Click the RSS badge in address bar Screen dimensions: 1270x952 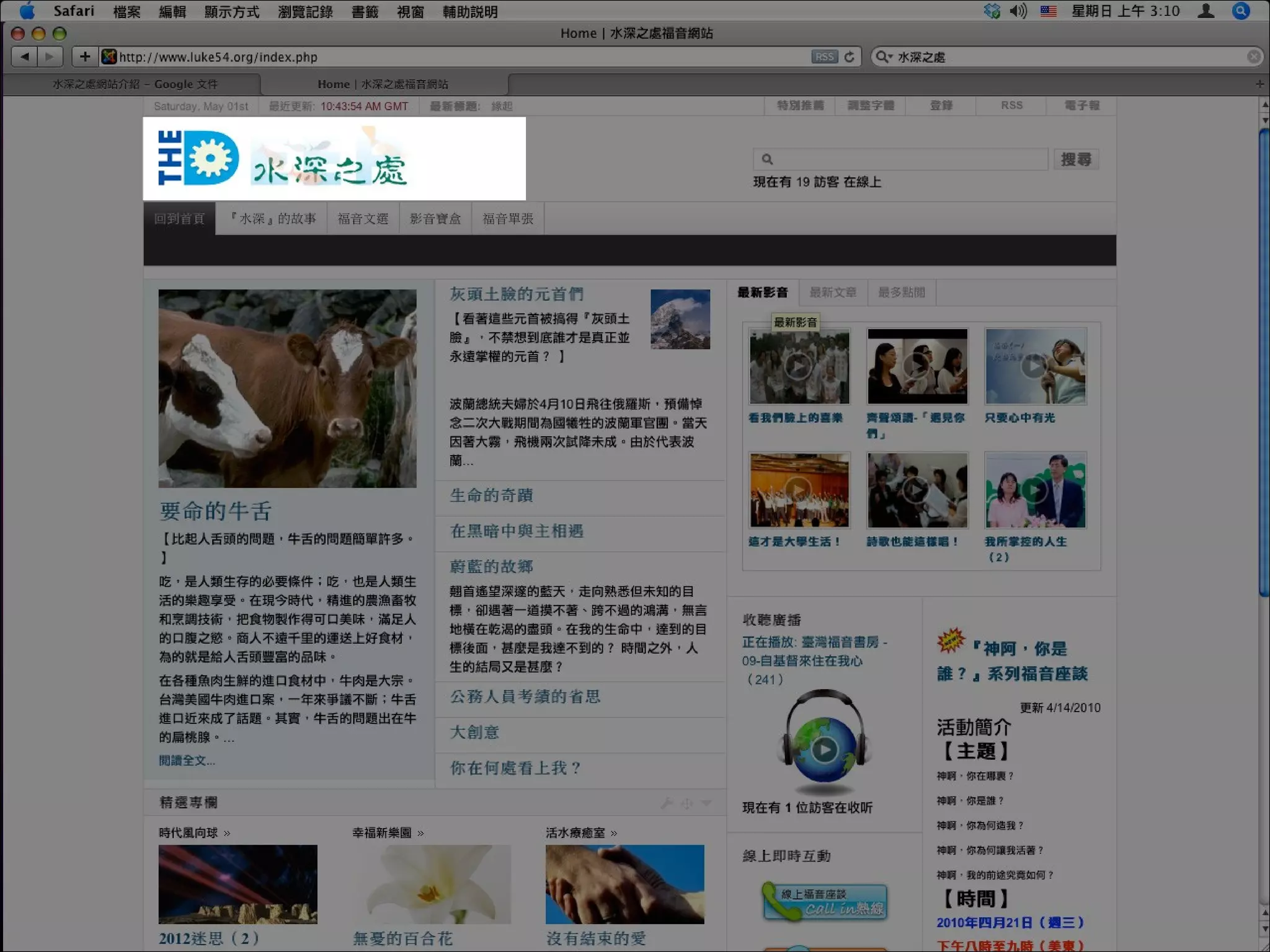pos(824,57)
